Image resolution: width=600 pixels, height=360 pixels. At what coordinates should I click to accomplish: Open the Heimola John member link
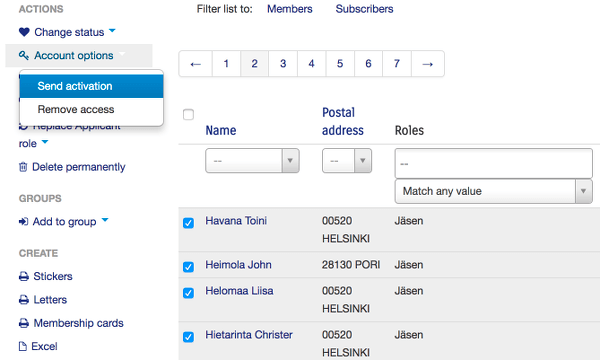(x=238, y=265)
